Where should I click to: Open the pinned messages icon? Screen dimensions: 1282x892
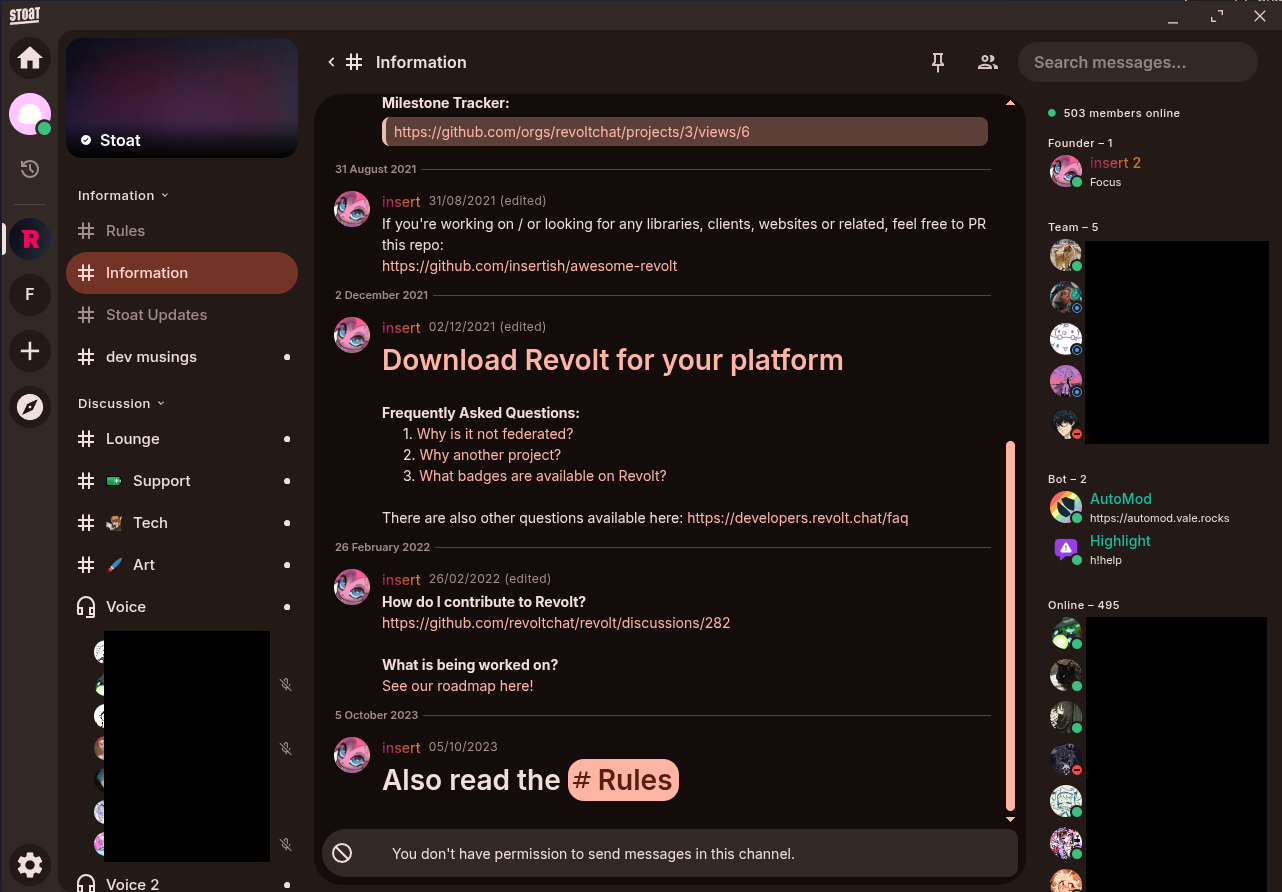pyautogui.click(x=938, y=62)
